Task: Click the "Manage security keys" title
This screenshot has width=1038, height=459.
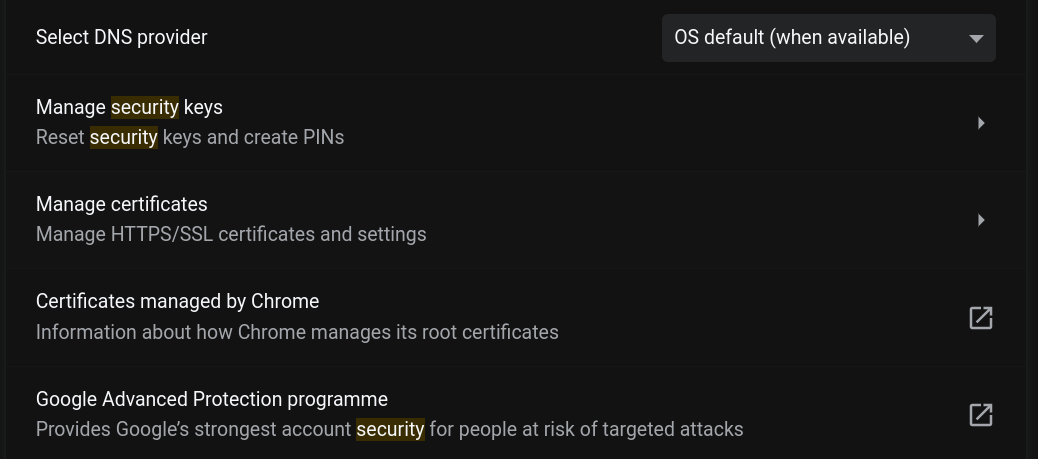Action: (x=129, y=107)
